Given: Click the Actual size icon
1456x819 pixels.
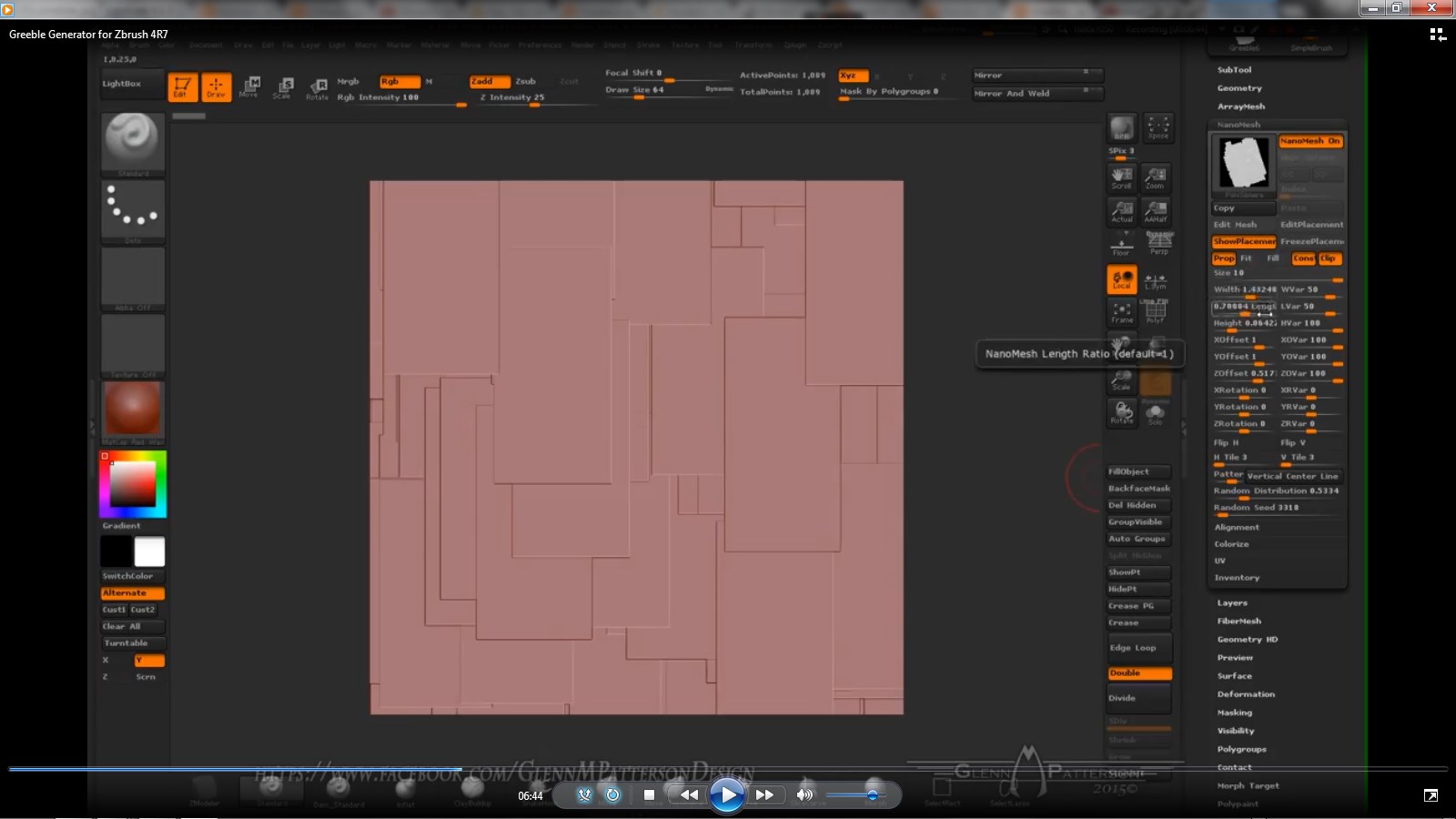Looking at the screenshot, I should [1121, 211].
